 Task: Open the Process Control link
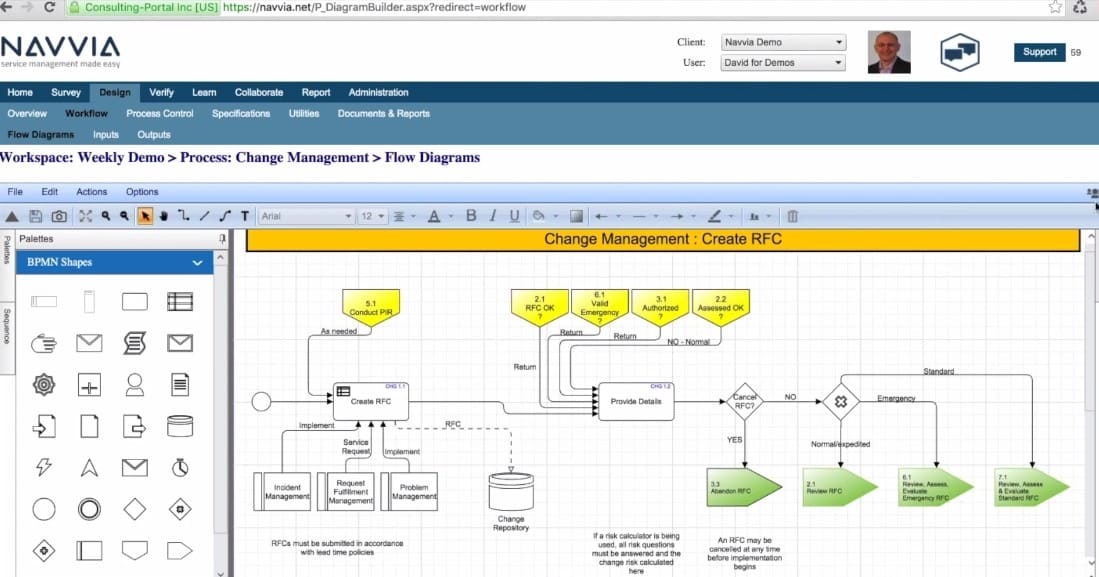coord(160,114)
